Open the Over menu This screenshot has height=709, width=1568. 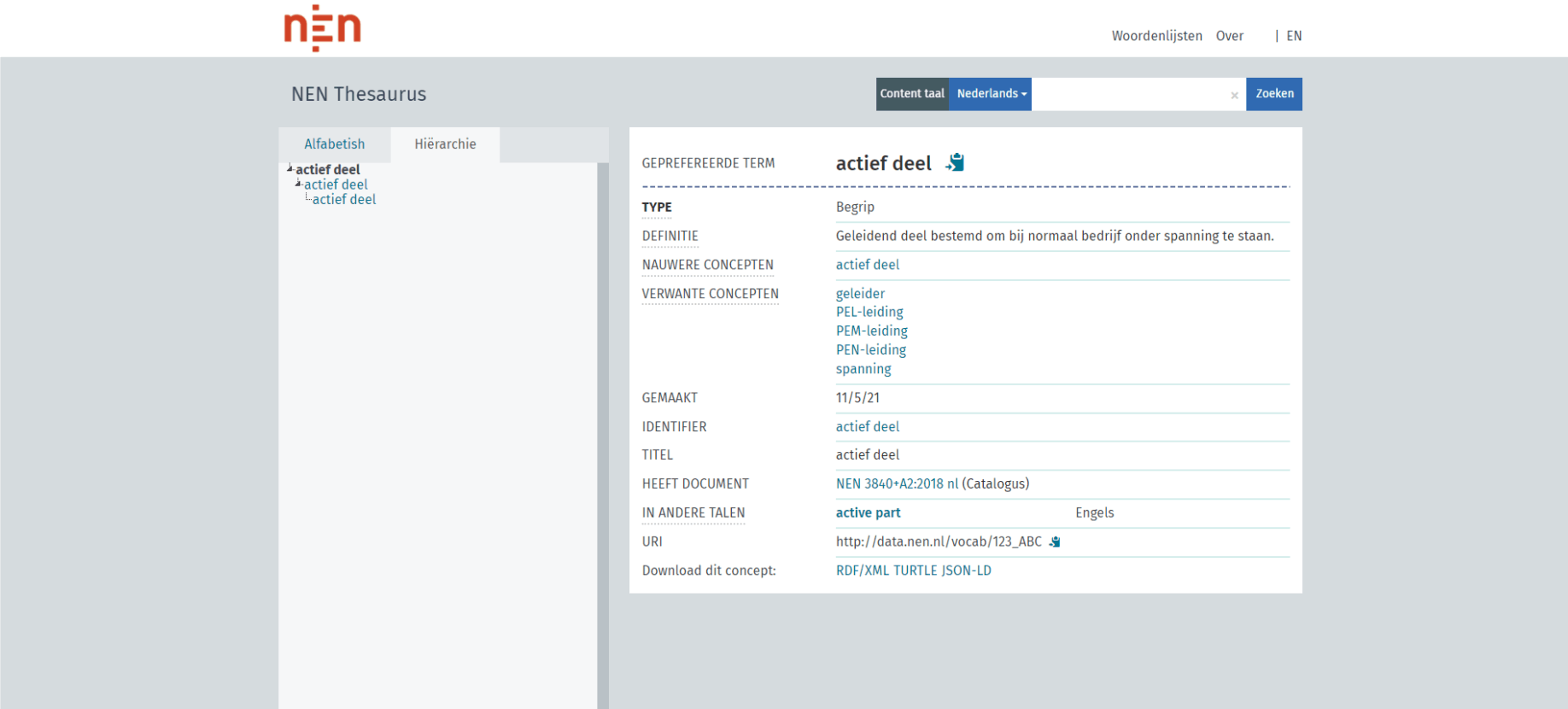(1229, 36)
